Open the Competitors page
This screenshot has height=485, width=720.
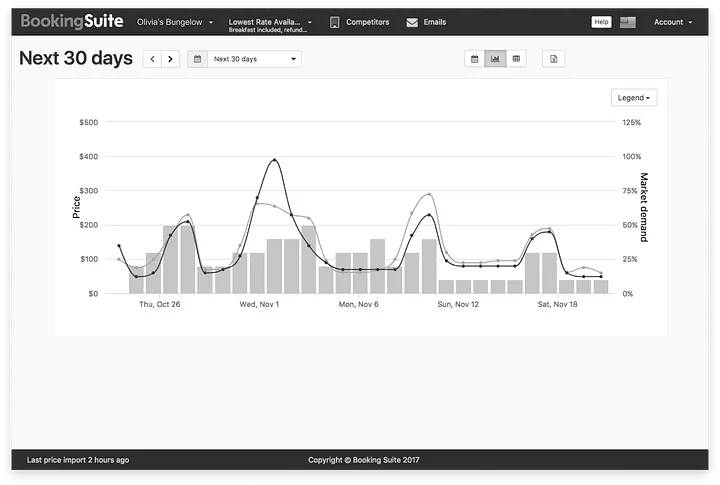(367, 22)
